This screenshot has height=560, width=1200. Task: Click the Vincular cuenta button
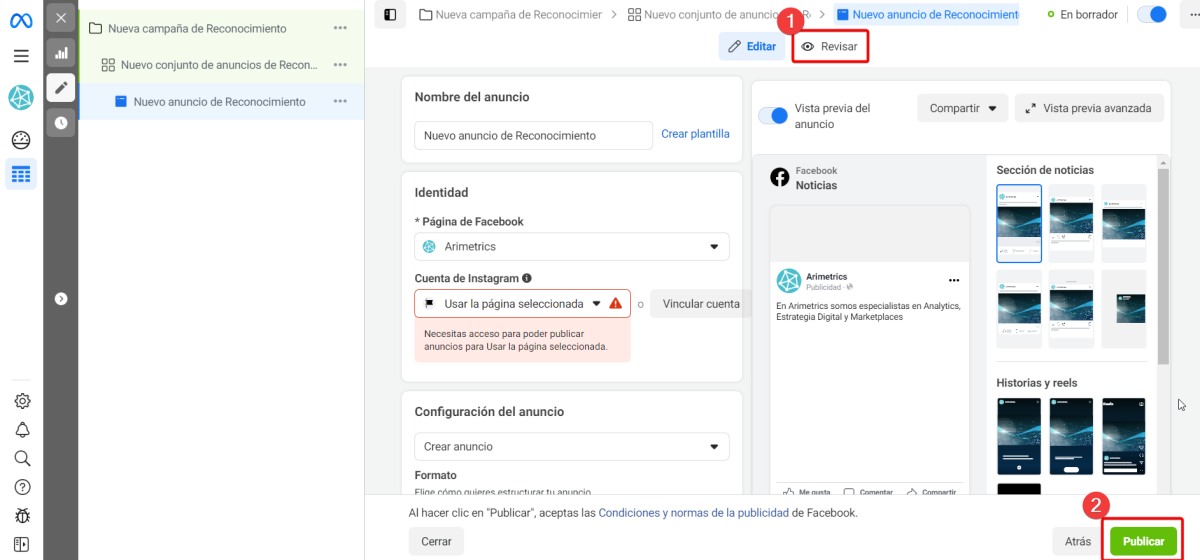pyautogui.click(x=701, y=304)
